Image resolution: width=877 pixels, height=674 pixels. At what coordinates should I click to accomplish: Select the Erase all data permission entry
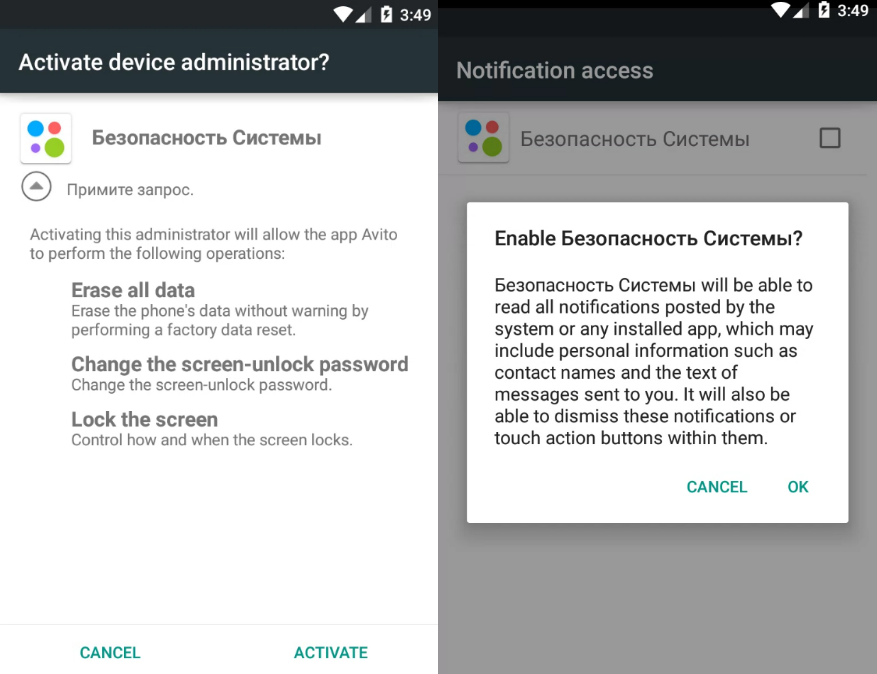(x=220, y=309)
